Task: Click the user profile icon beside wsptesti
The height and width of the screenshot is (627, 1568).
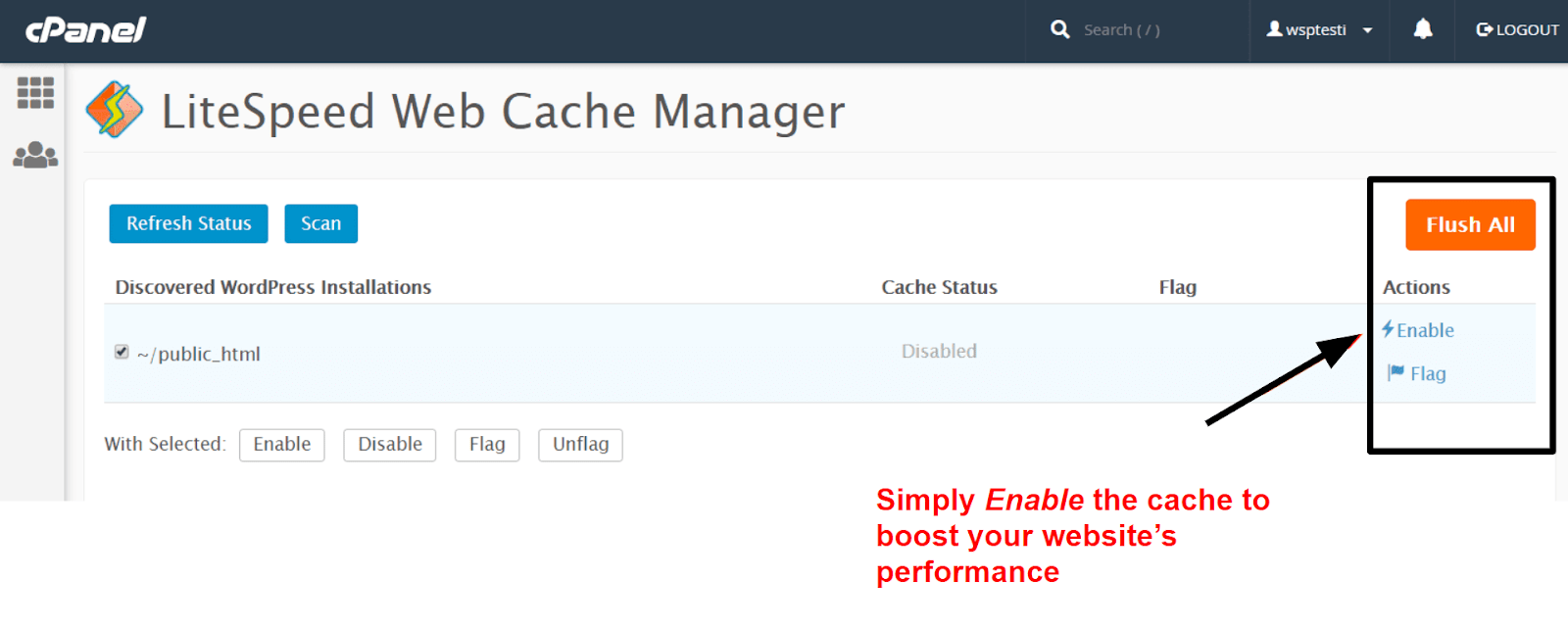Action: pyautogui.click(x=1274, y=29)
